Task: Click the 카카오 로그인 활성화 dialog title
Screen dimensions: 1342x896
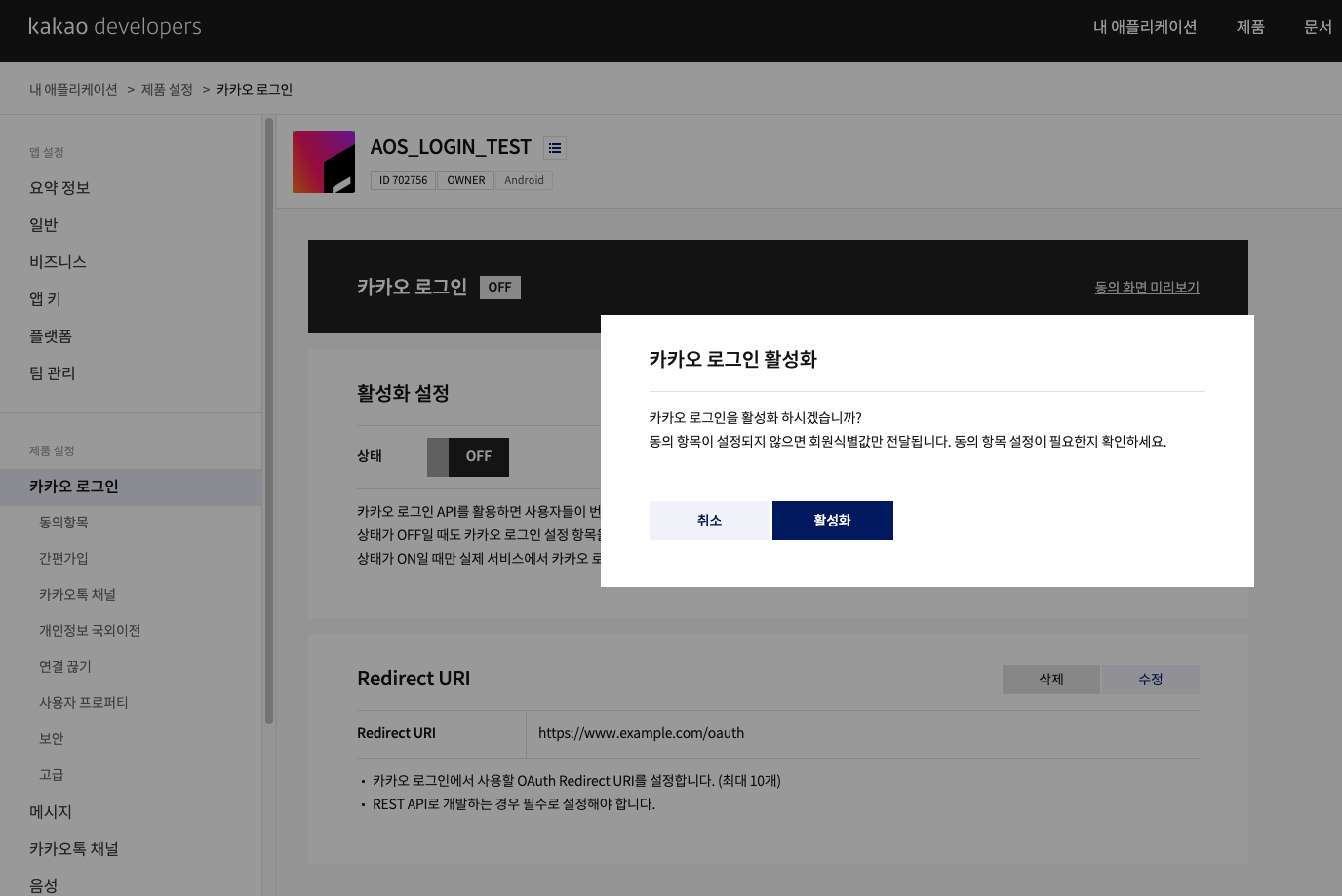Action: (x=733, y=359)
